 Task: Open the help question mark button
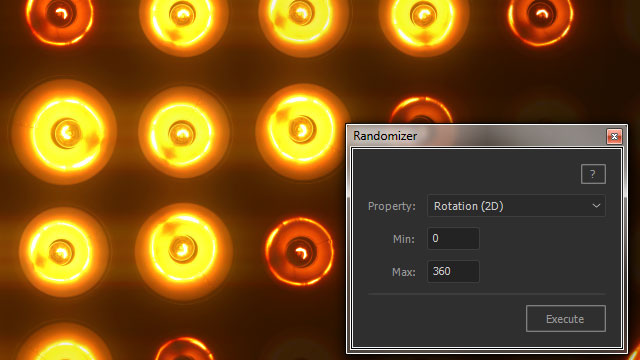pyautogui.click(x=593, y=174)
